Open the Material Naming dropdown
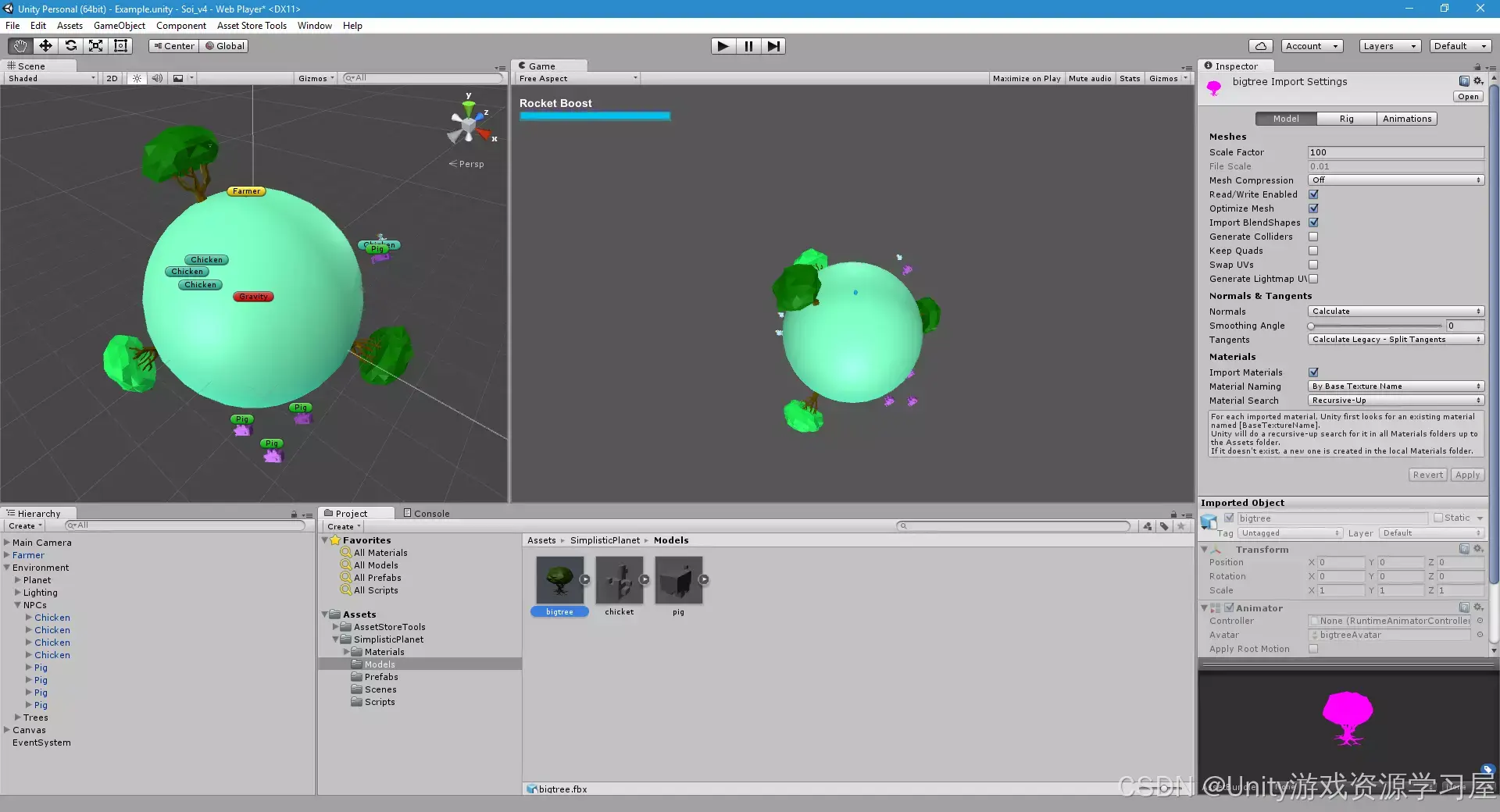The height and width of the screenshot is (812, 1500). click(x=1395, y=386)
